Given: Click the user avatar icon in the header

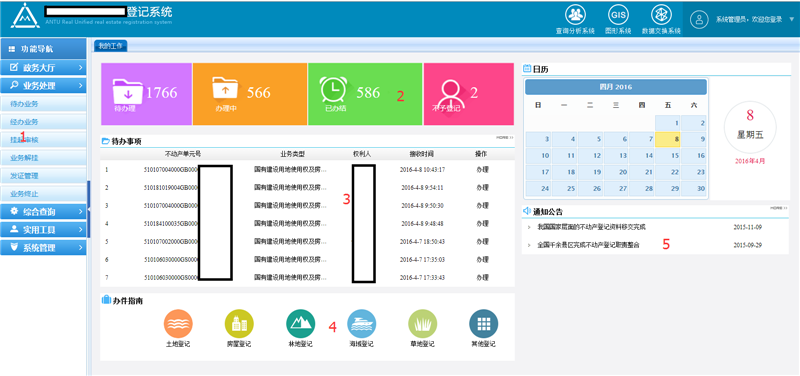Looking at the screenshot, I should 699,19.
